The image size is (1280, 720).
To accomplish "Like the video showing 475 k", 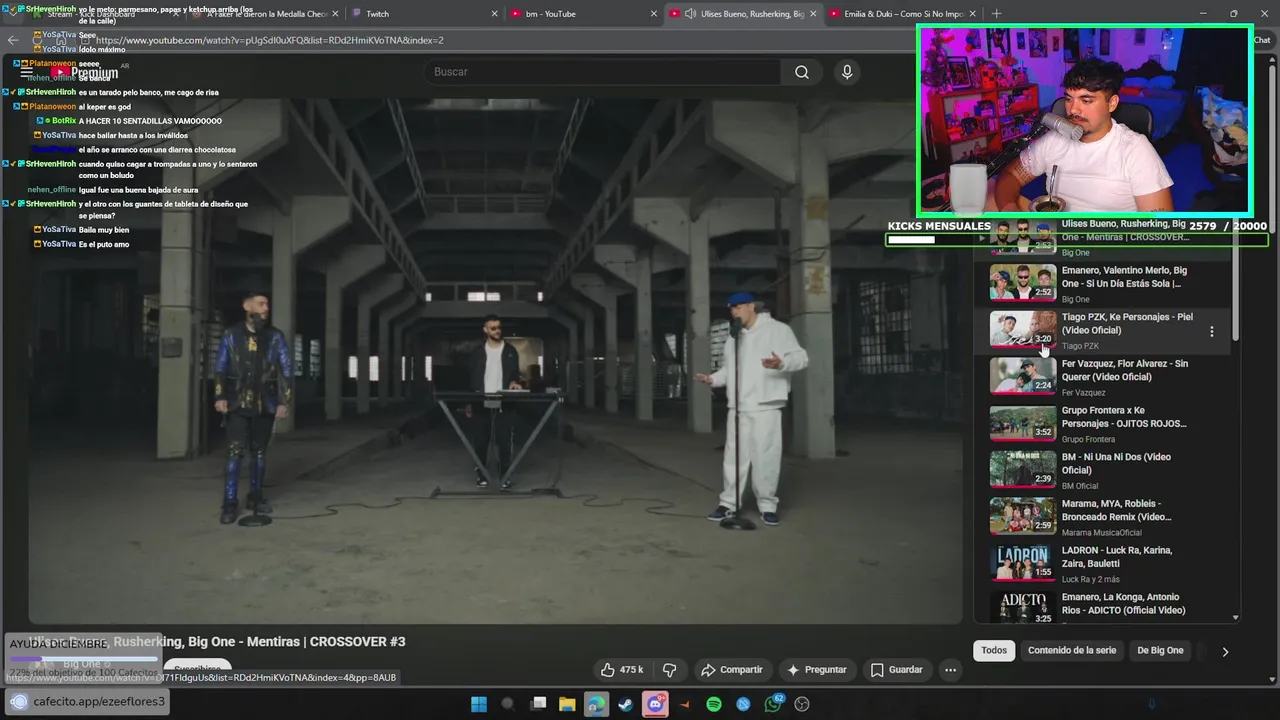I will pyautogui.click(x=621, y=670).
